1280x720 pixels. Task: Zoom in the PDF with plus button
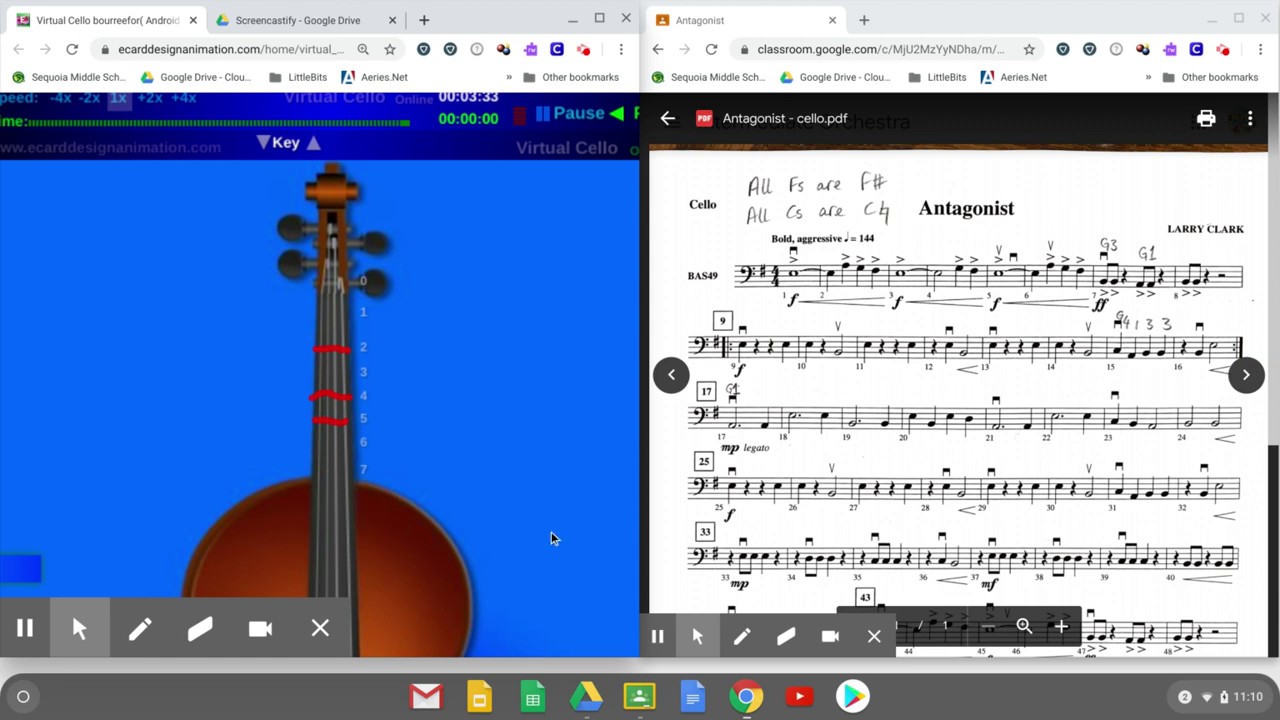pyautogui.click(x=1061, y=626)
